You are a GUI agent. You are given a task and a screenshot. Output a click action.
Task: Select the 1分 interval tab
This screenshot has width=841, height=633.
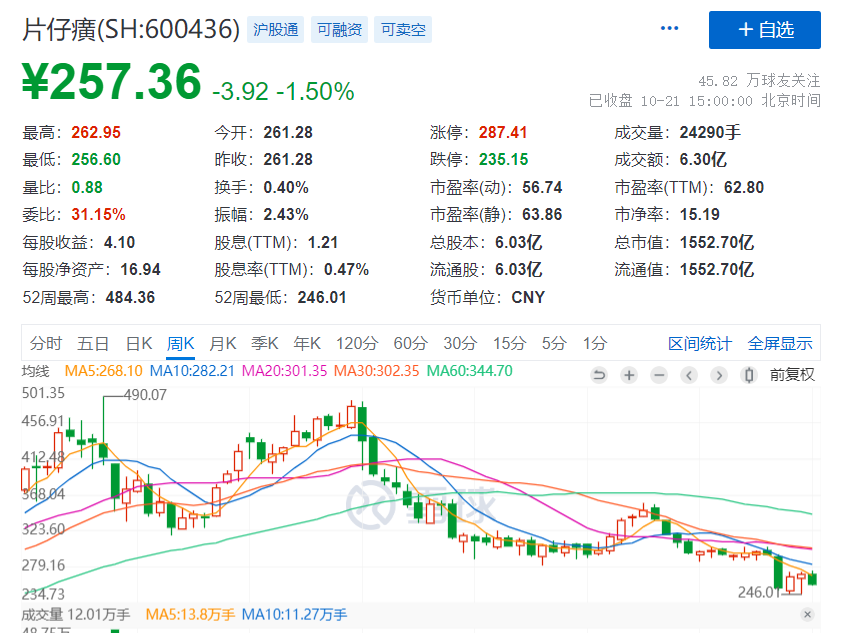pyautogui.click(x=595, y=343)
